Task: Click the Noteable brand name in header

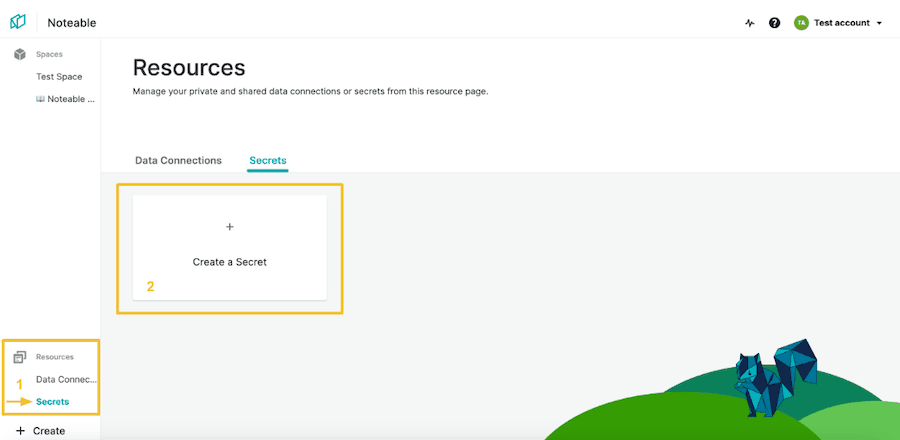Action: point(72,23)
